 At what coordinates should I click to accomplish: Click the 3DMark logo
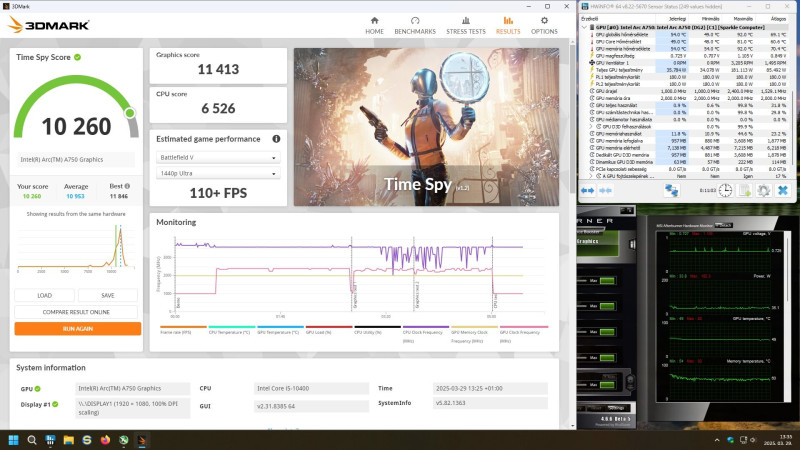49,24
